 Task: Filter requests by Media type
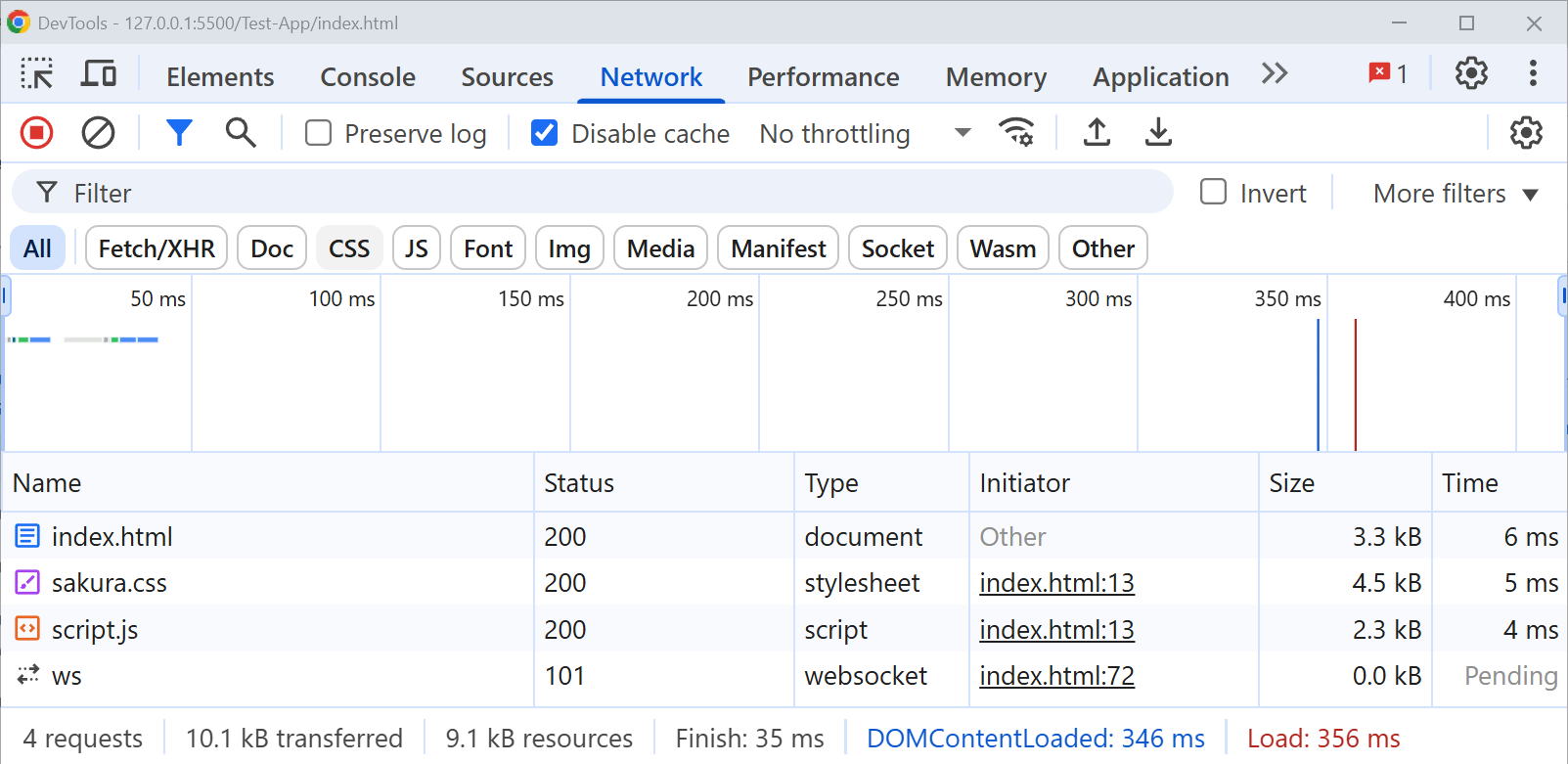point(660,248)
